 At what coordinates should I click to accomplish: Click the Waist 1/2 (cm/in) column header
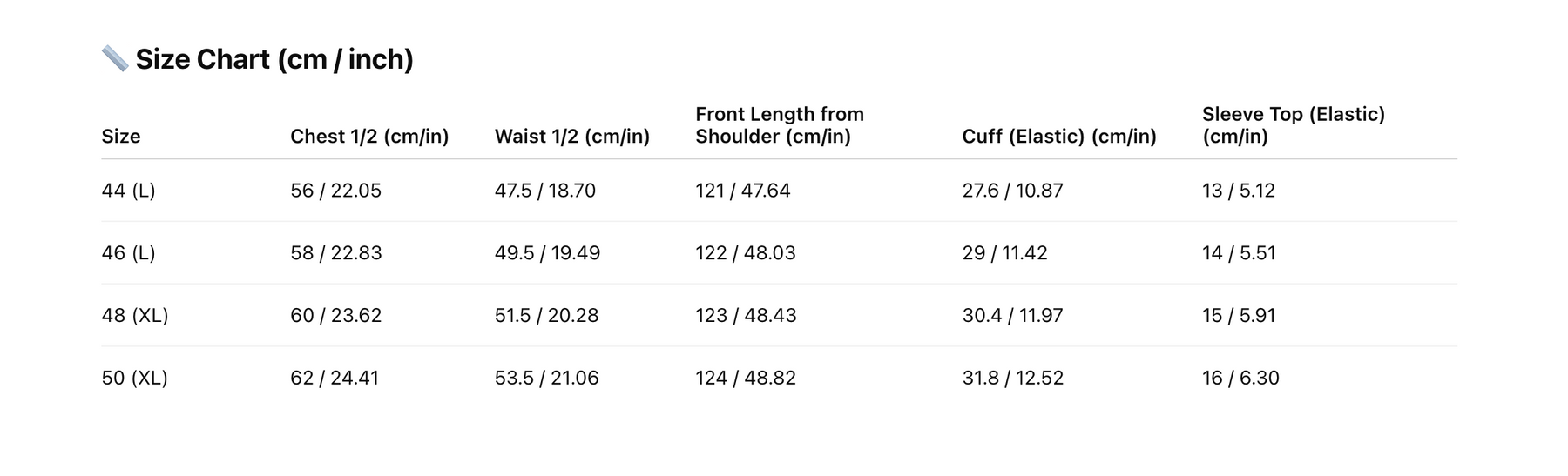point(572,137)
